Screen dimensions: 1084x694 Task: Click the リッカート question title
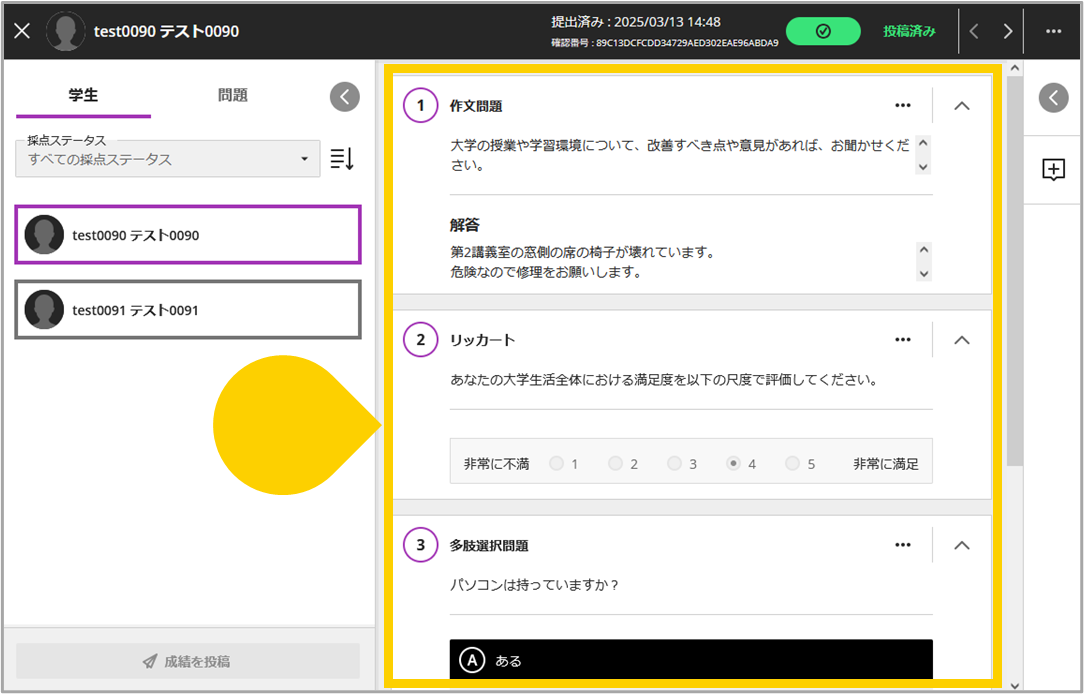click(x=482, y=340)
